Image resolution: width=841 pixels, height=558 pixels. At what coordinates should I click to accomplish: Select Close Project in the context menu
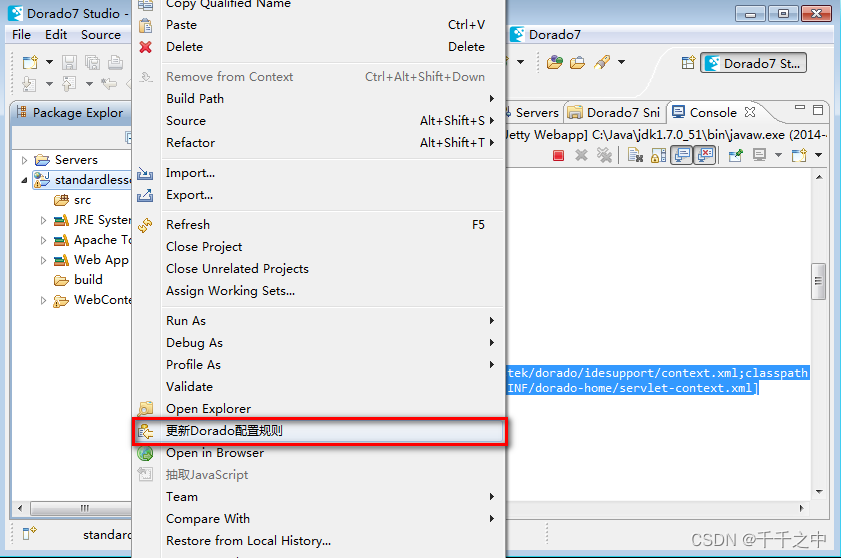(319, 247)
